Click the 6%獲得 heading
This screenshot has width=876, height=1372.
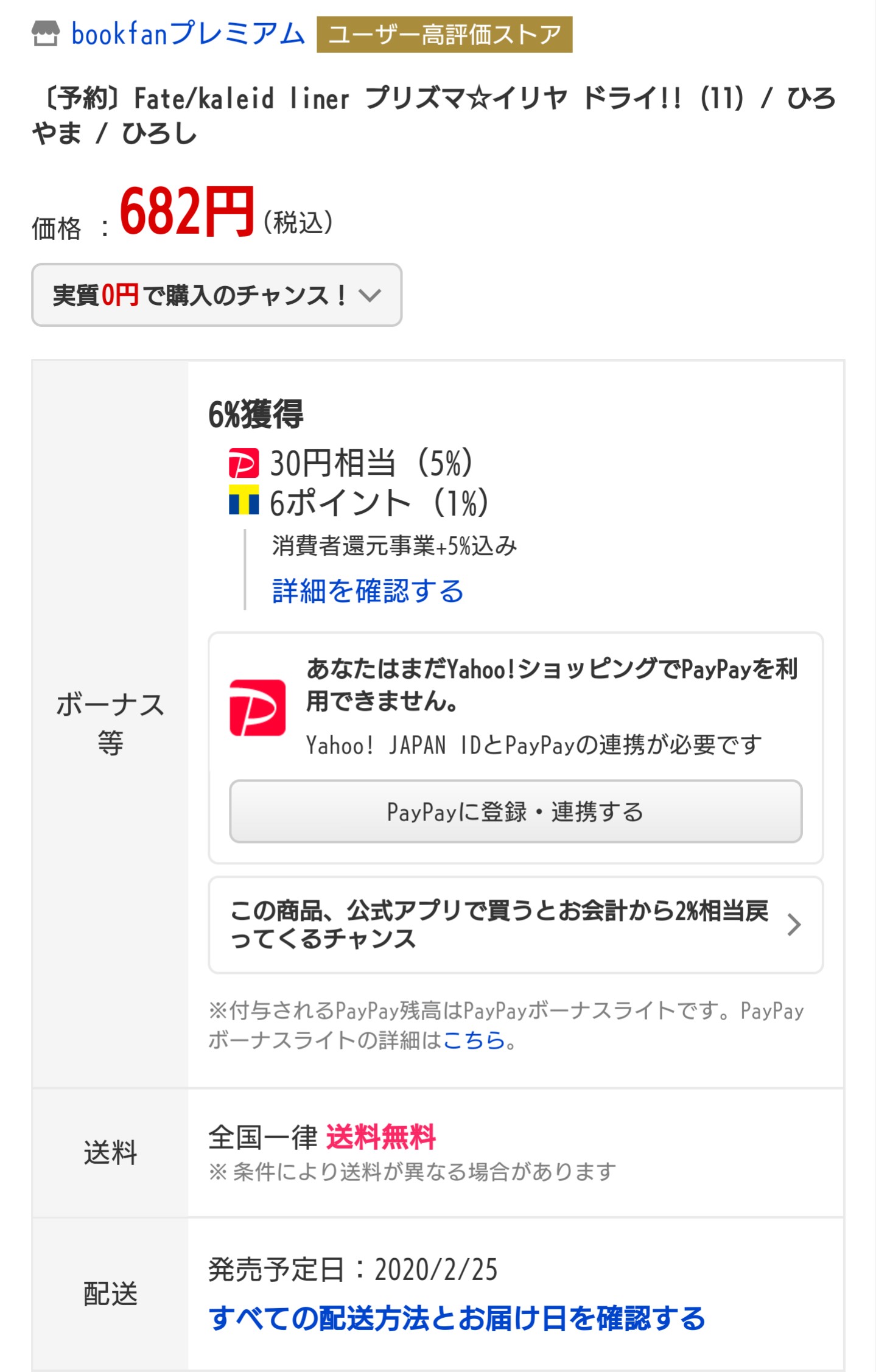(256, 415)
